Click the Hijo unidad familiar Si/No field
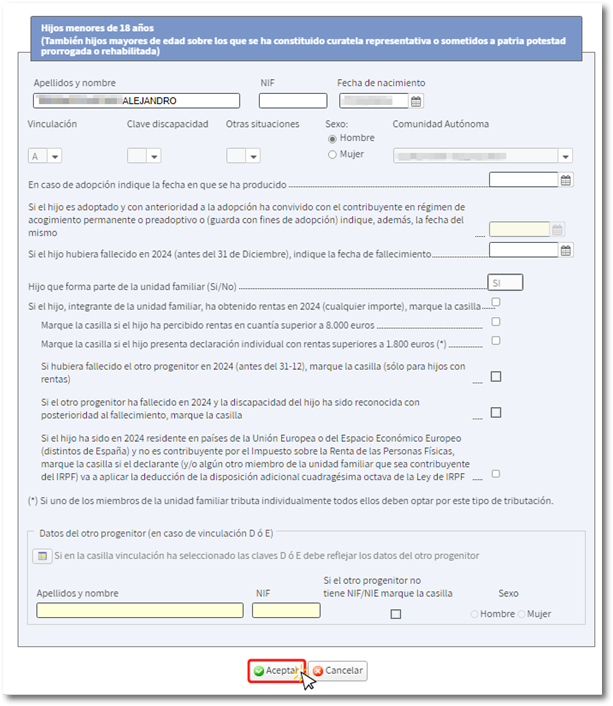613x706 pixels. pyautogui.click(x=505, y=283)
